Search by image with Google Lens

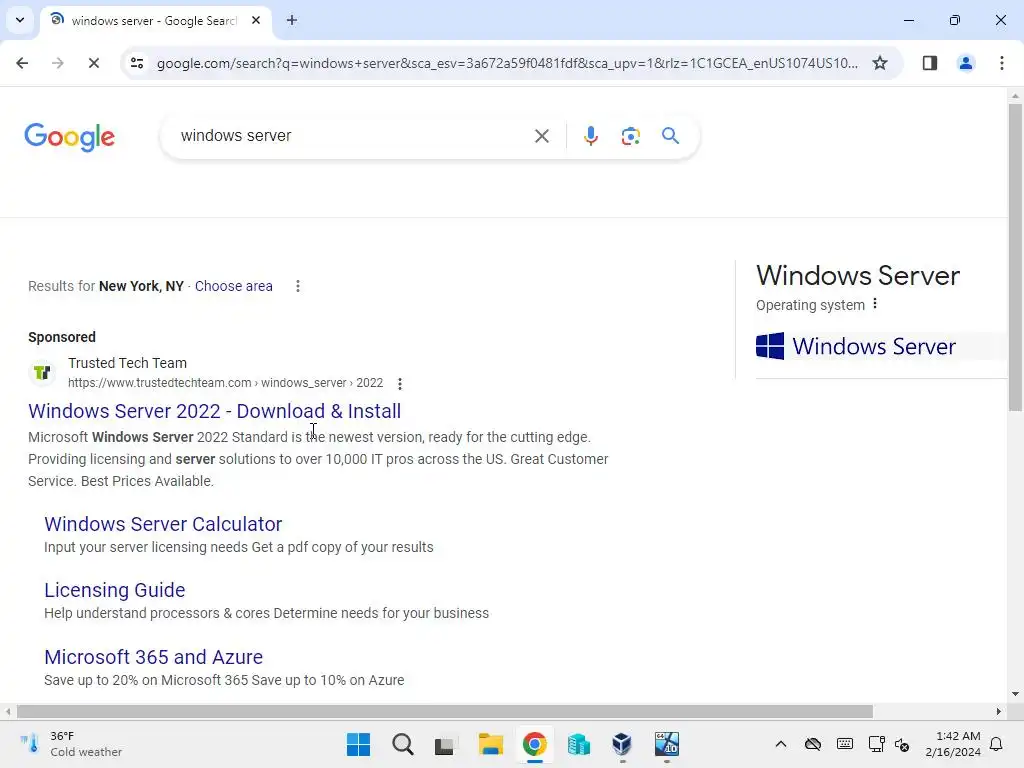point(630,136)
